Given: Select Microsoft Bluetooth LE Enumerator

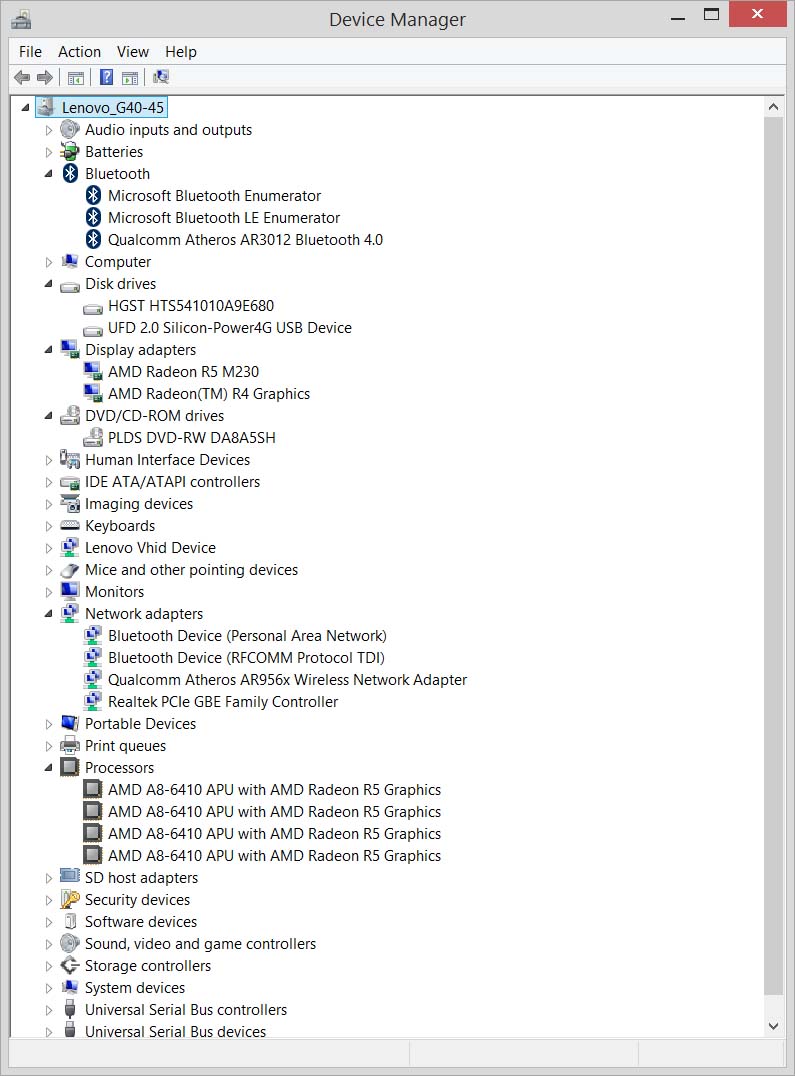Looking at the screenshot, I should [224, 218].
